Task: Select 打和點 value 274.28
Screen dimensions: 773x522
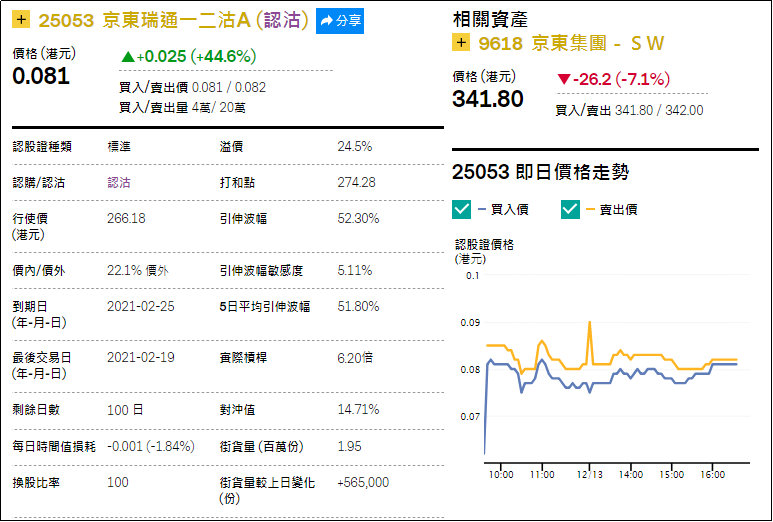Action: click(x=356, y=182)
